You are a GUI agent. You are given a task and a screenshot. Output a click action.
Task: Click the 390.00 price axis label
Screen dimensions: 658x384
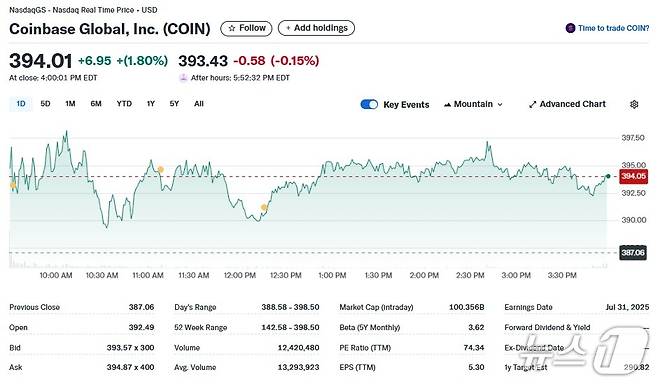click(633, 220)
